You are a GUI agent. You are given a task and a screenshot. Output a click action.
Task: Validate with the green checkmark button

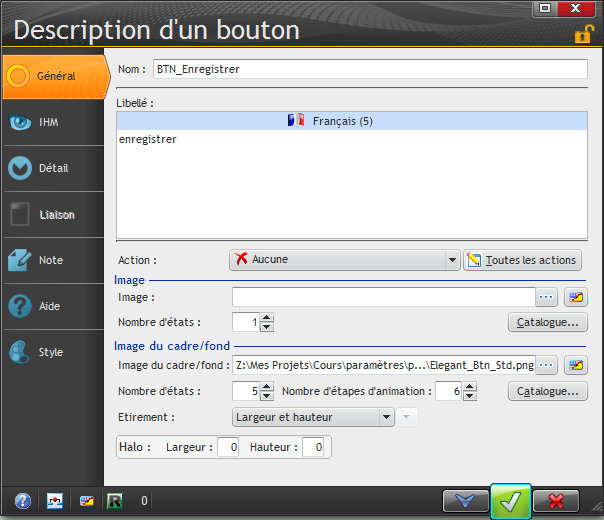pos(511,501)
